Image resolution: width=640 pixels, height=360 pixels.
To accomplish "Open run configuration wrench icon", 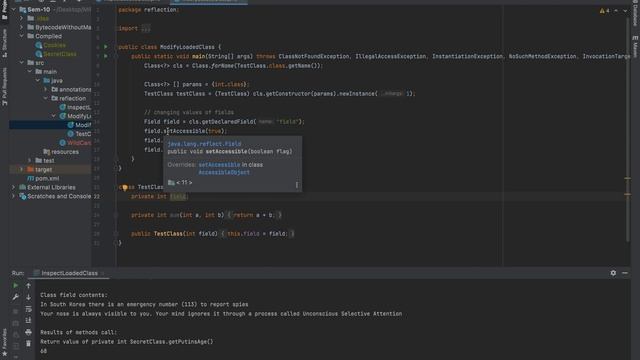I will click(x=15, y=297).
